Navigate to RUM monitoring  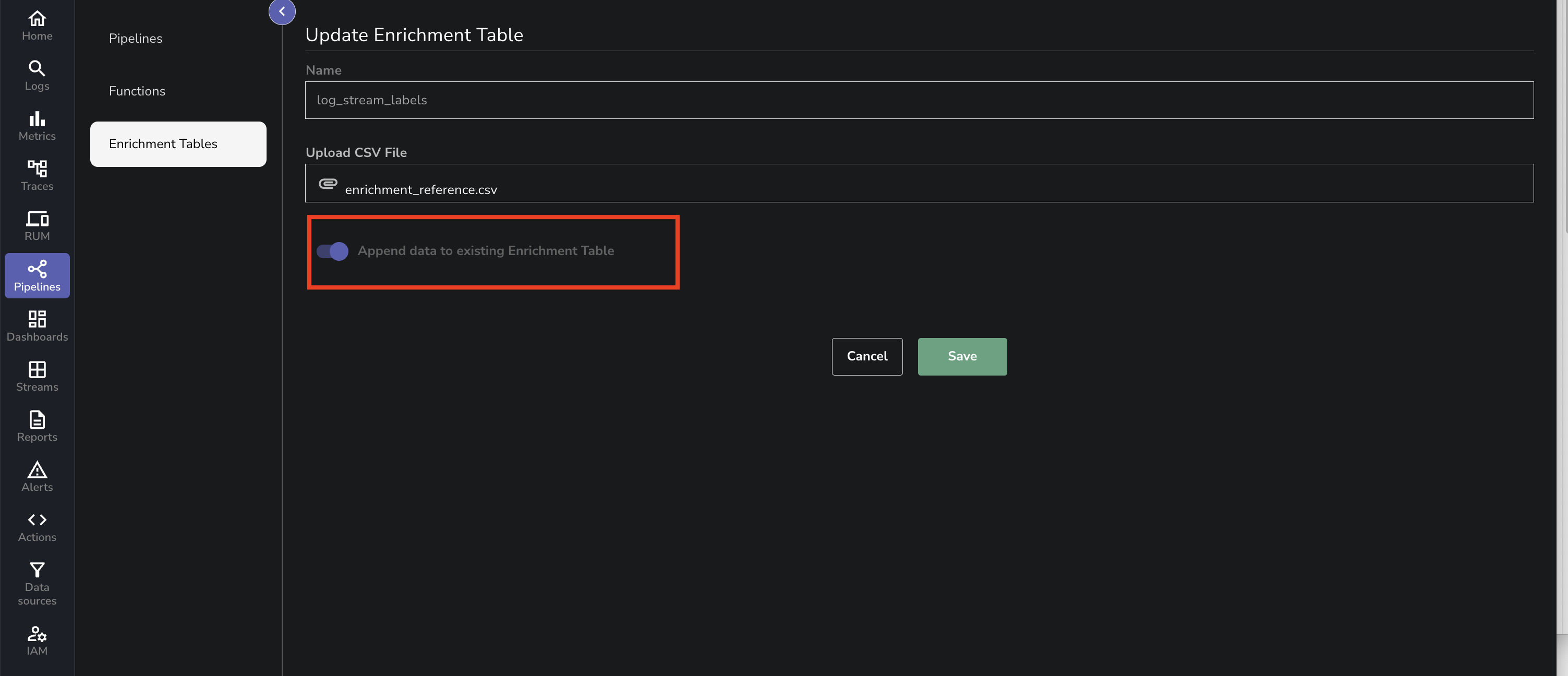point(37,225)
